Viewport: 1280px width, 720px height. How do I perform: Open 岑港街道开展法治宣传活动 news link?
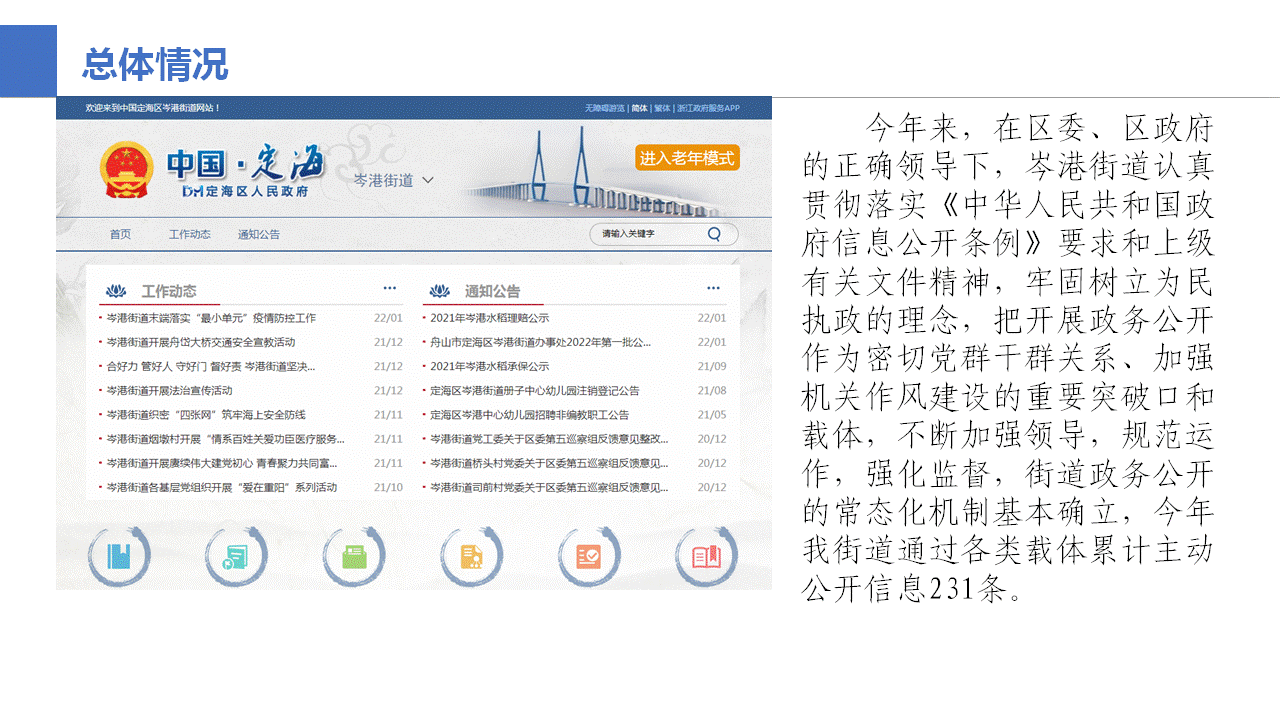tap(169, 390)
